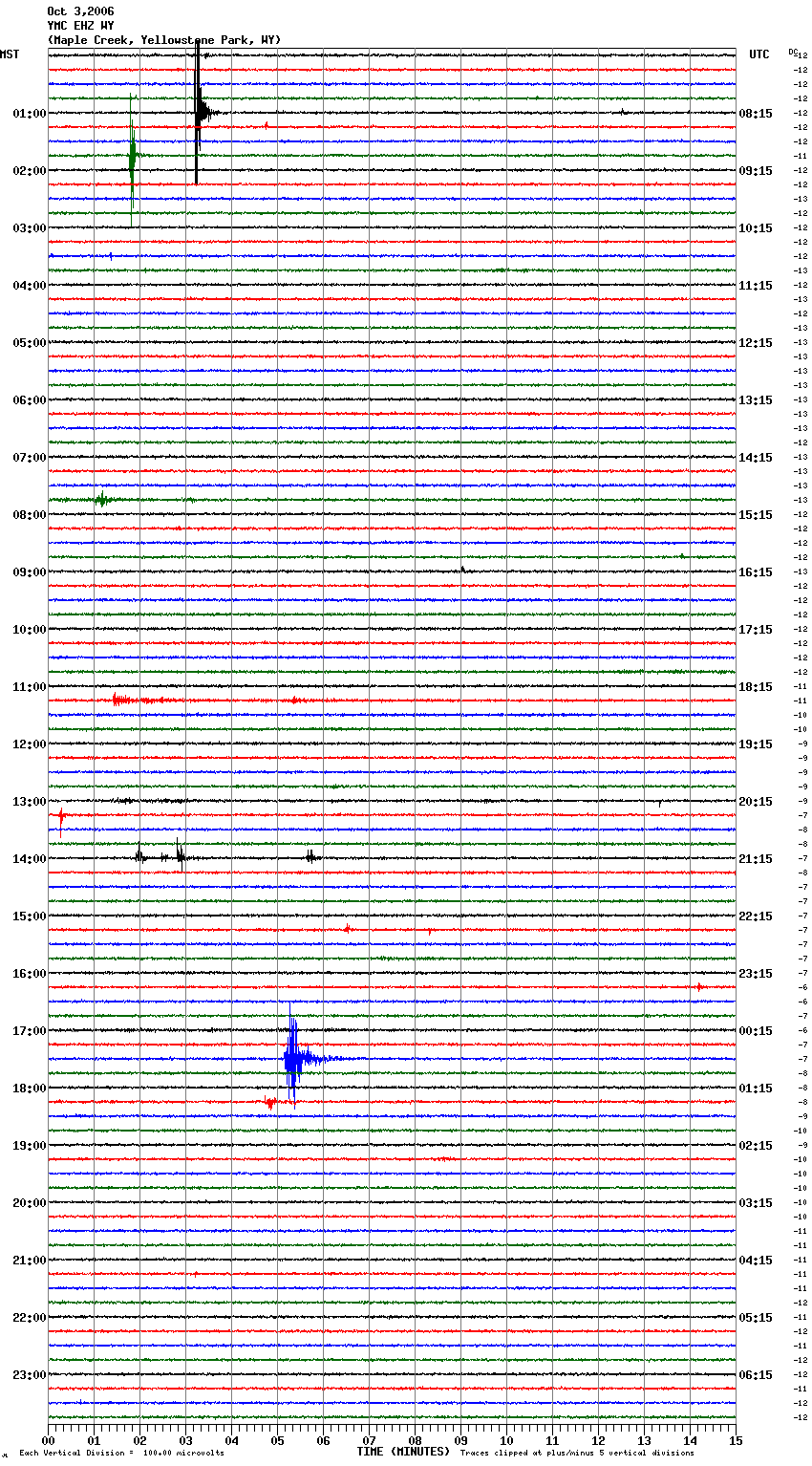Image resolution: width=812 pixels, height=1466 pixels.
Task: Select the 20:00 MST time label
Action: point(30,1203)
